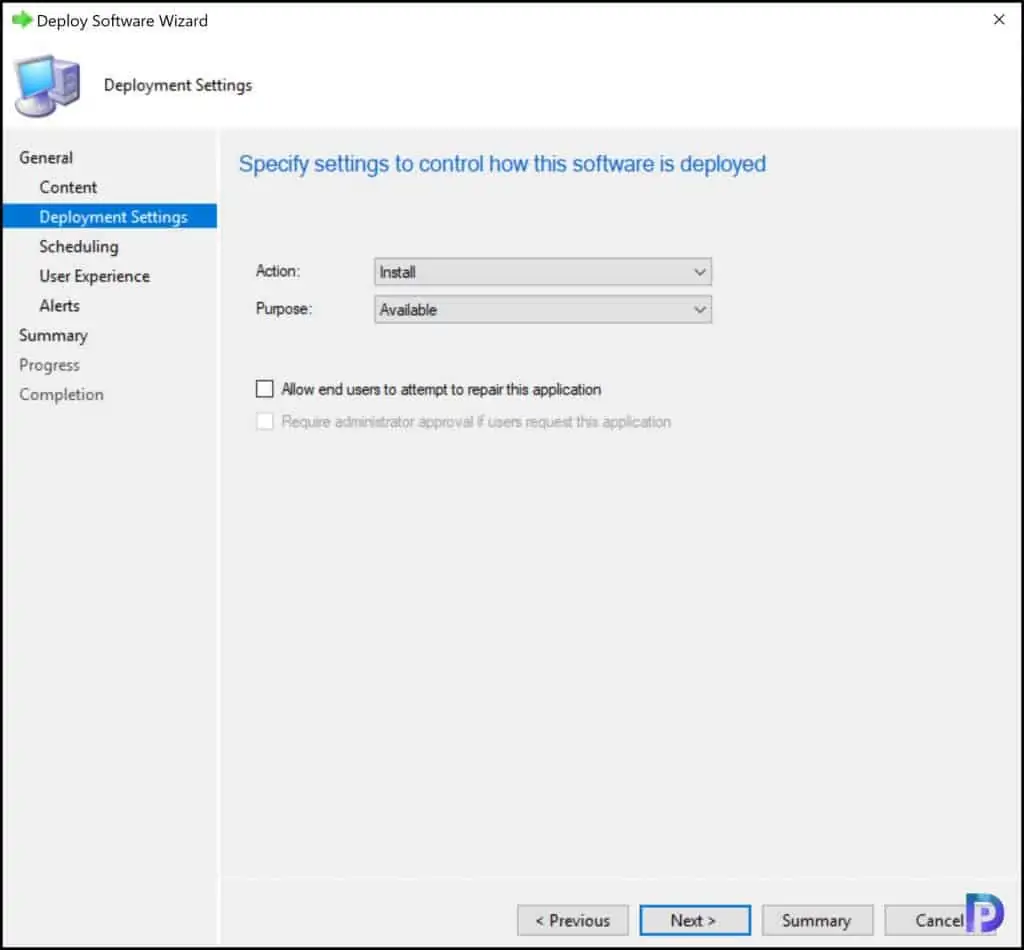Open the Alerts wizard step
Image resolution: width=1024 pixels, height=950 pixels.
59,306
